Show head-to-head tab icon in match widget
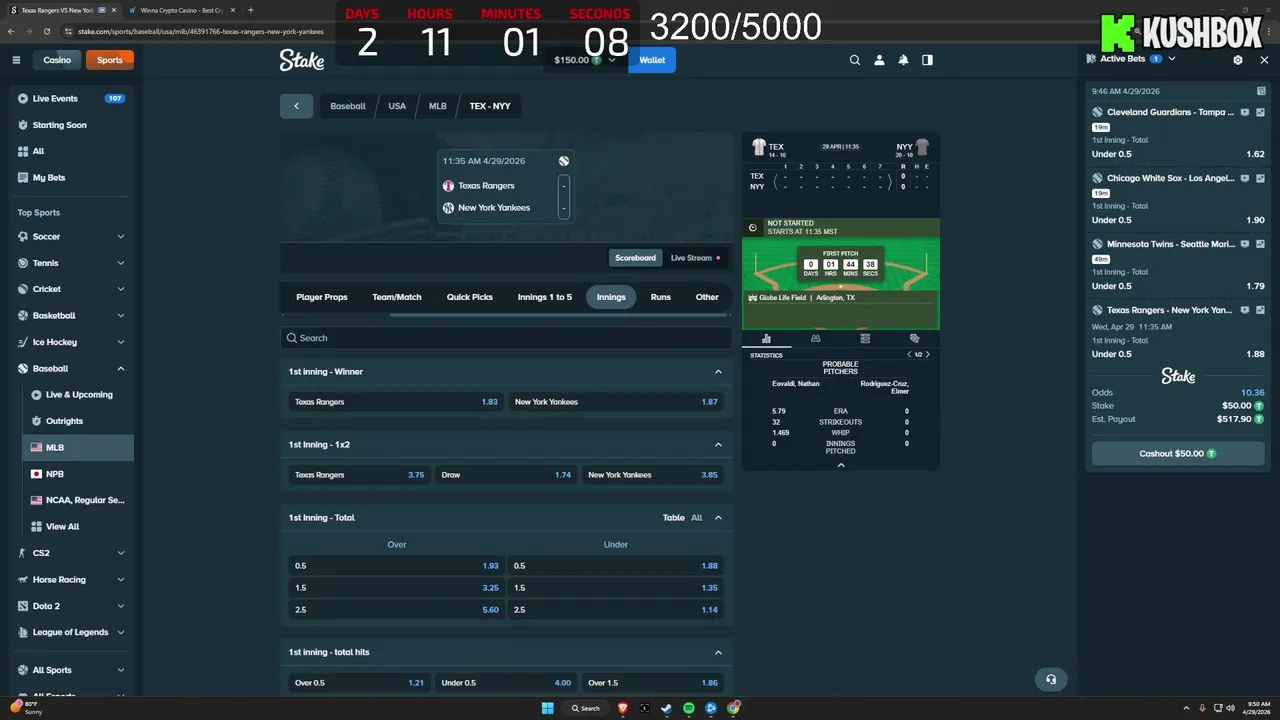Image resolution: width=1280 pixels, height=720 pixels. point(914,339)
